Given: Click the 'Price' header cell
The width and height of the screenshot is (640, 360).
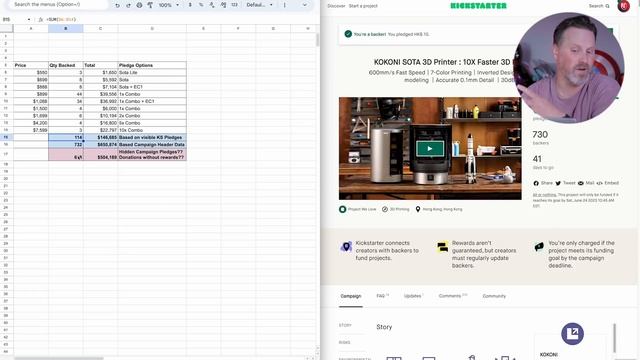Looking at the screenshot, I should pyautogui.click(x=31, y=65).
